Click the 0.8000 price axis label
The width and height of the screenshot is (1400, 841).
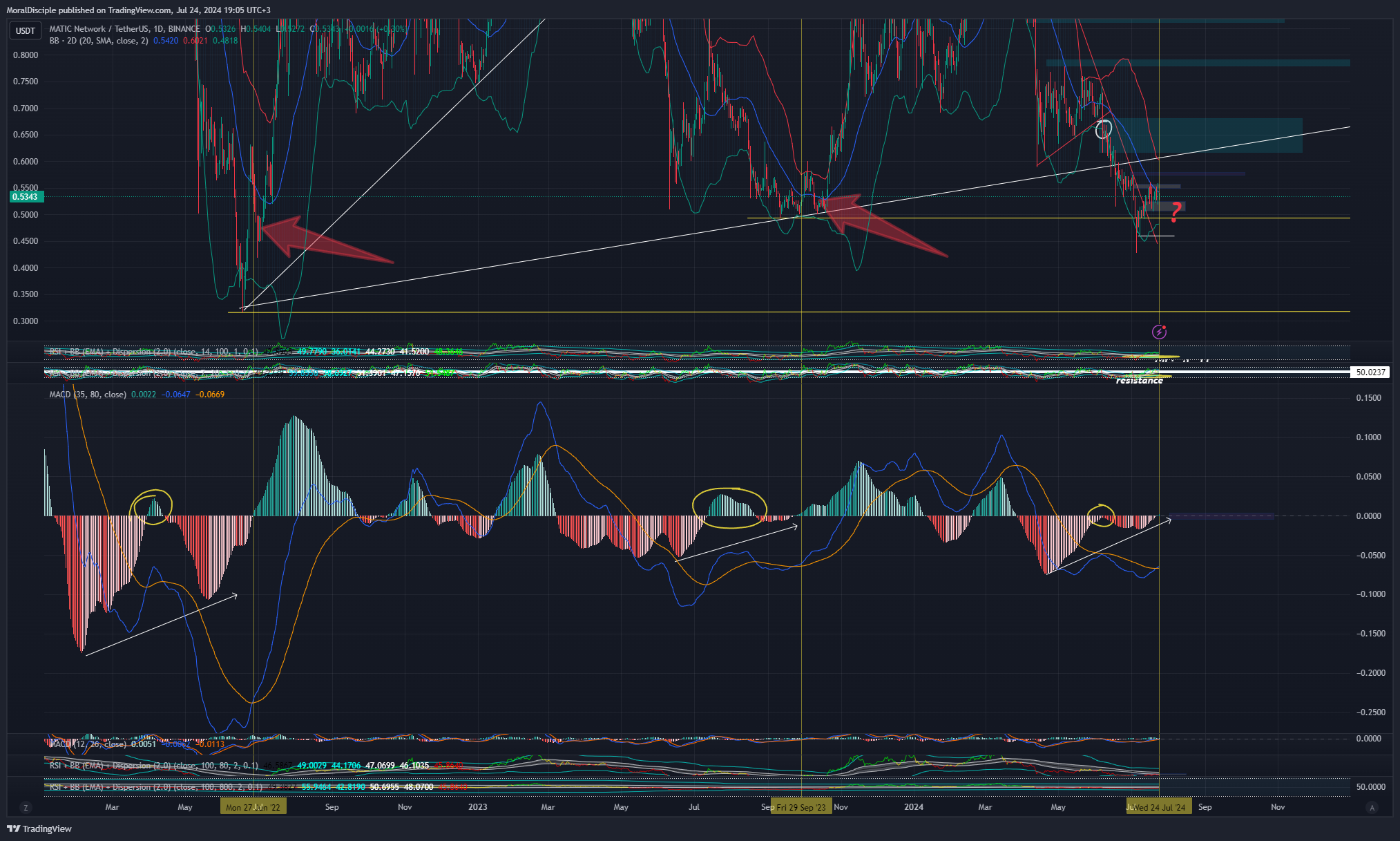[26, 55]
